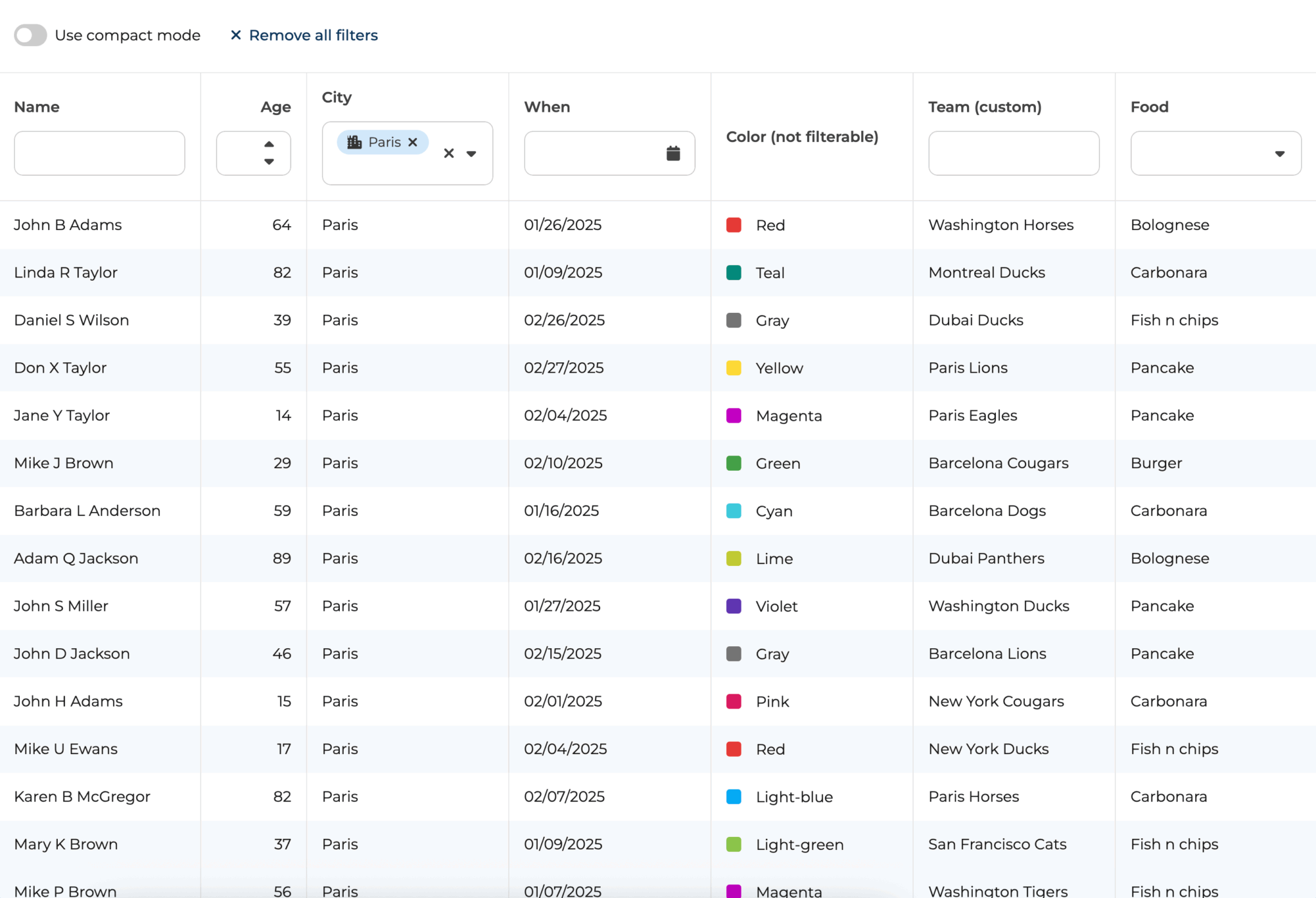The image size is (1316, 898).
Task: Click the city building icon in Paris chip
Action: click(x=354, y=142)
